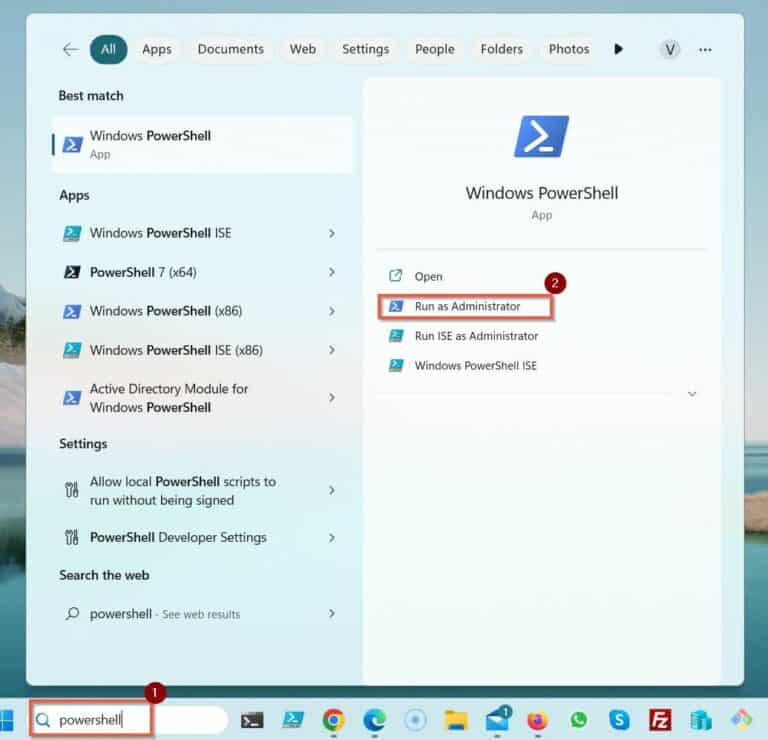This screenshot has width=768, height=740.
Task: Expand Active Directory Module result chevron
Action: (332, 398)
